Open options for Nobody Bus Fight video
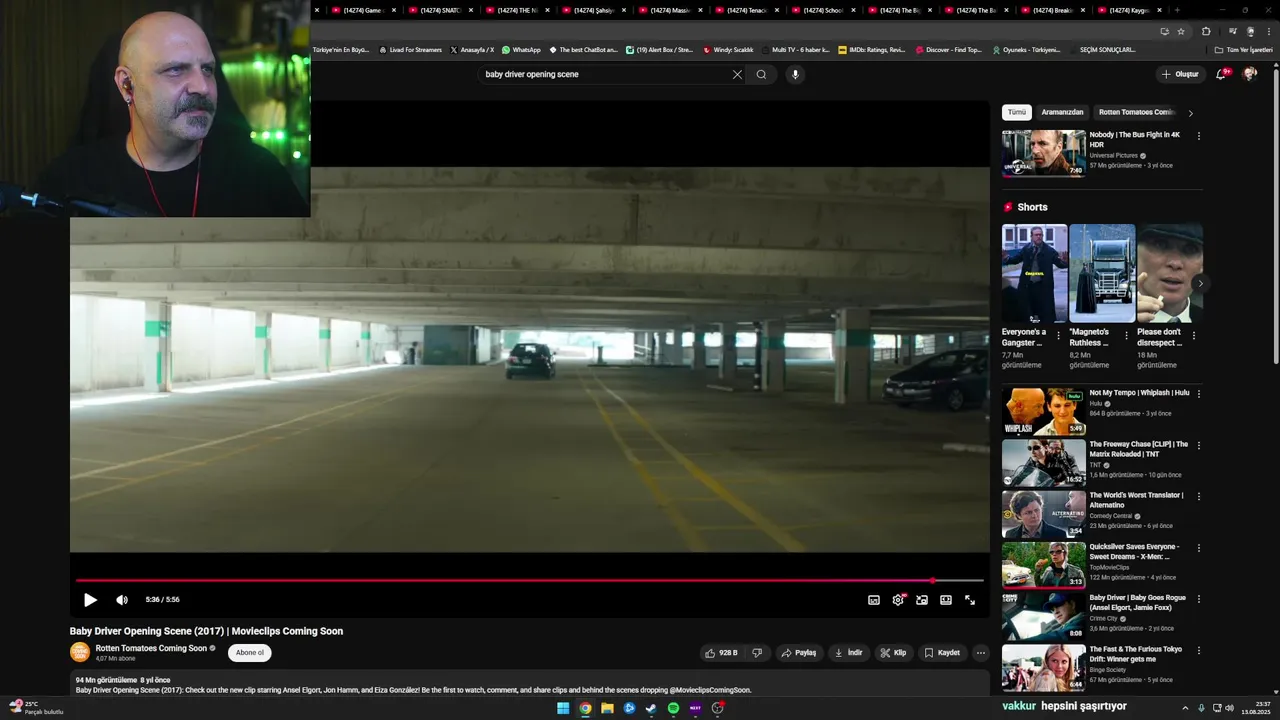Viewport: 1280px width, 720px height. (x=1199, y=136)
